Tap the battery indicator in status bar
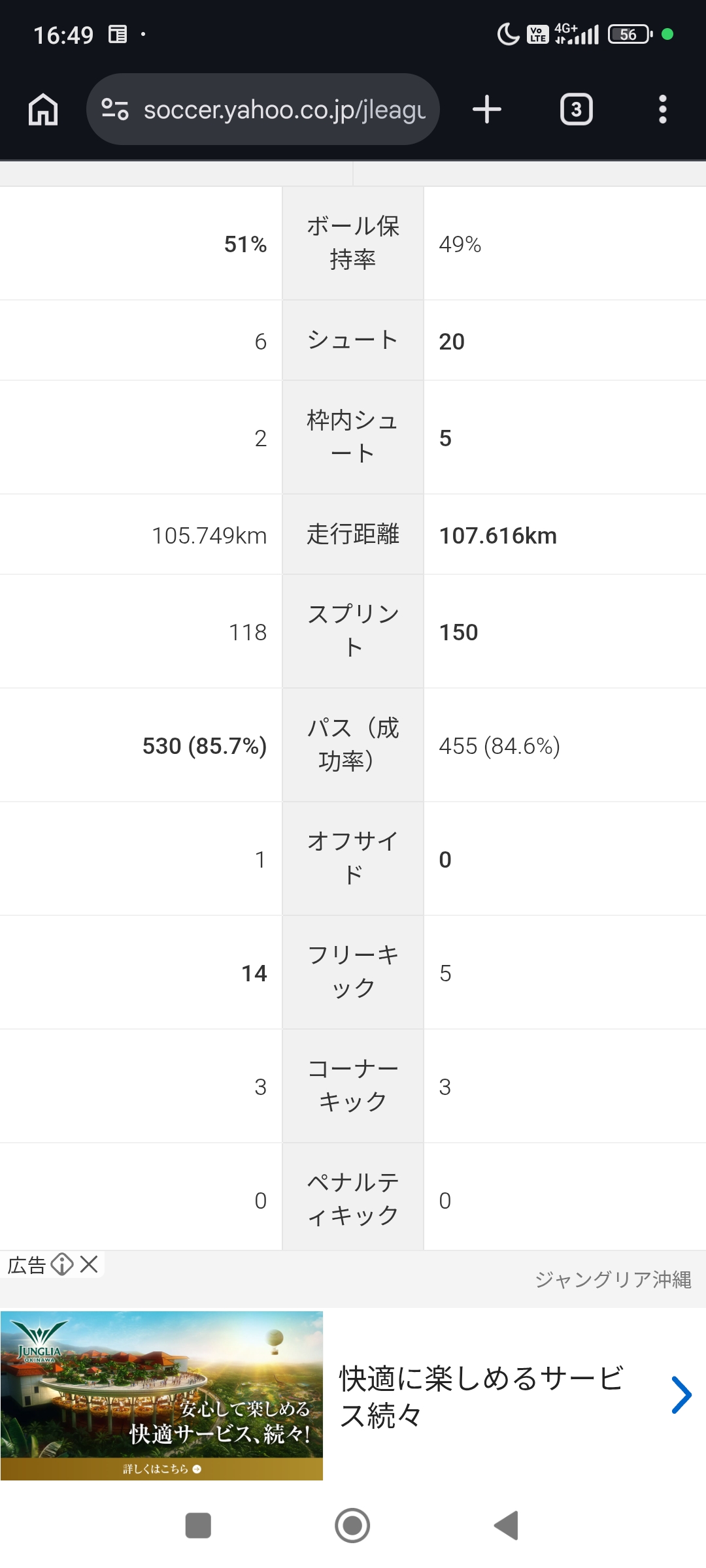 point(630,34)
